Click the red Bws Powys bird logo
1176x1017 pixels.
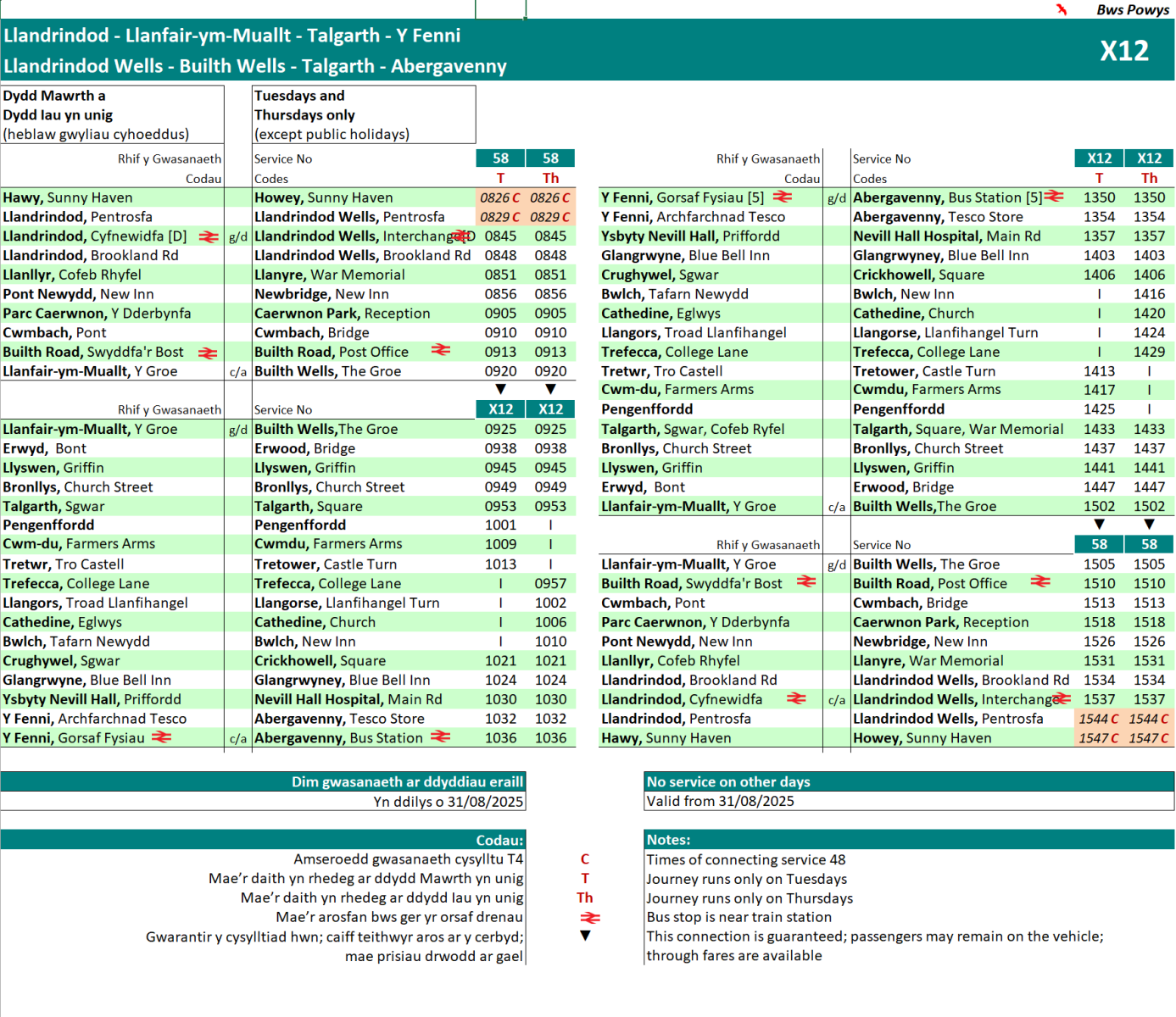tap(1062, 9)
